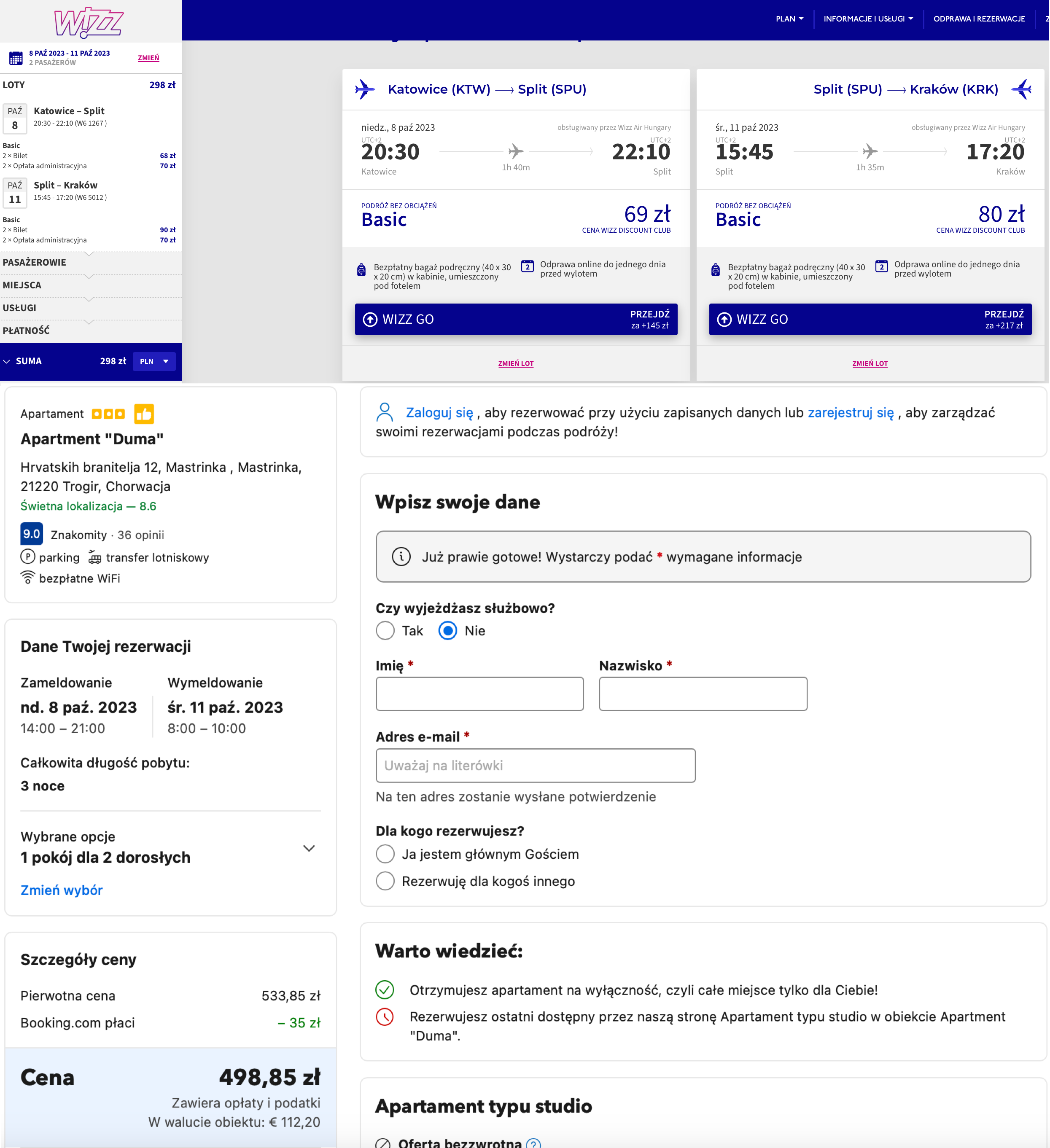This screenshot has height=1148, width=1050.
Task: Expand the SUMA total section
Action: tap(7, 361)
